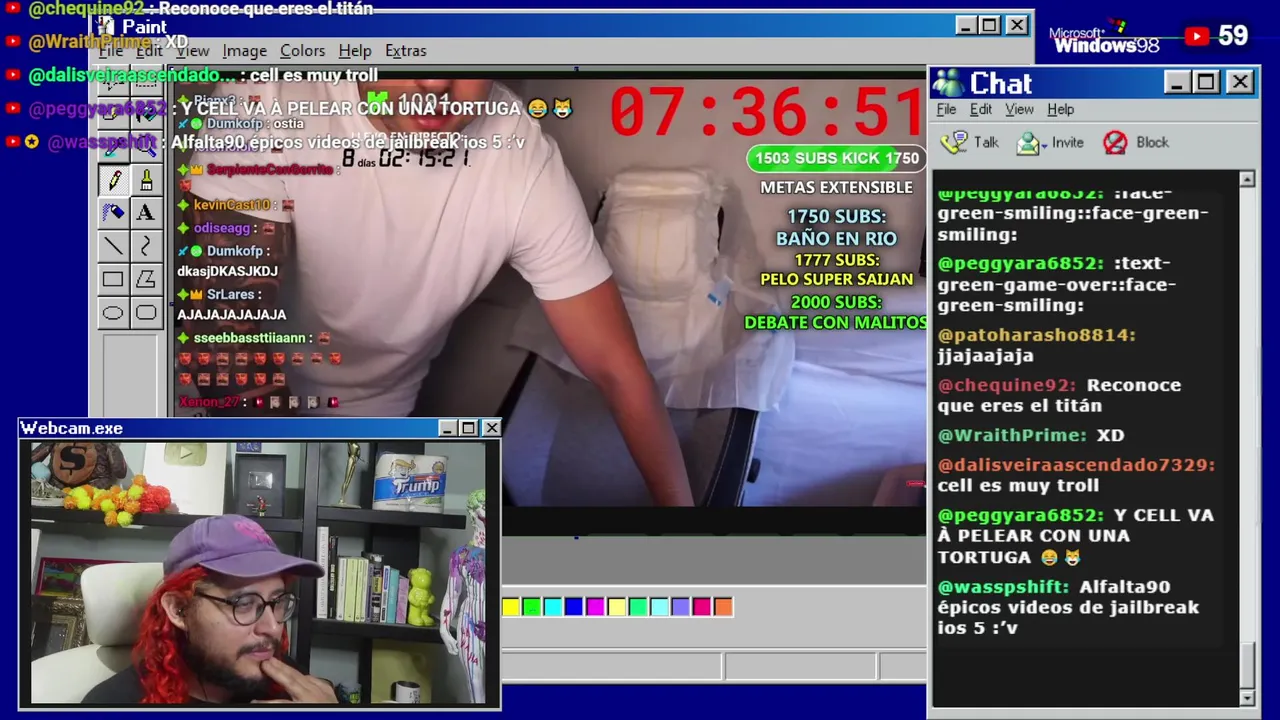This screenshot has width=1280, height=720.
Task: Pick the bright green color swatch
Action: 532,607
